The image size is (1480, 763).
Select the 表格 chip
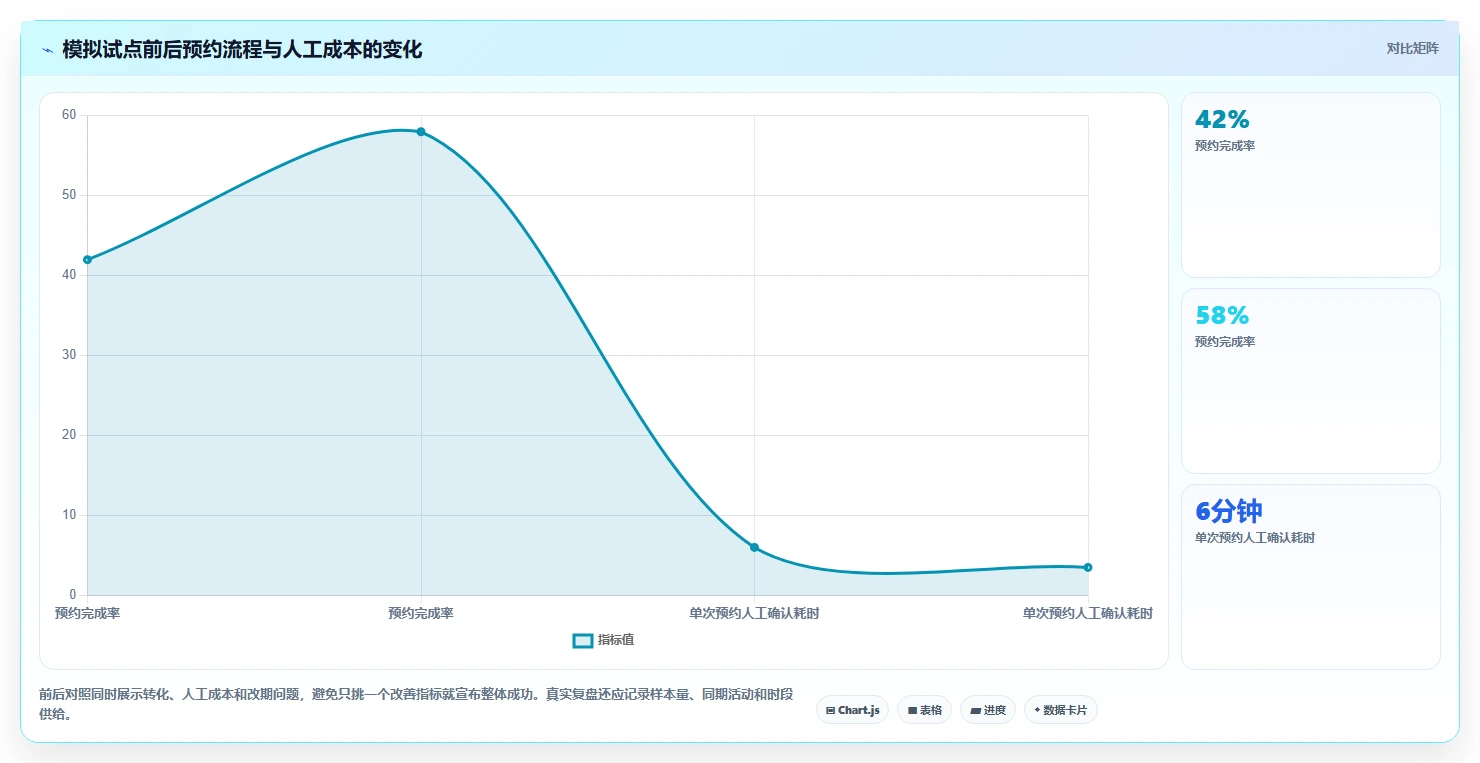[x=924, y=710]
